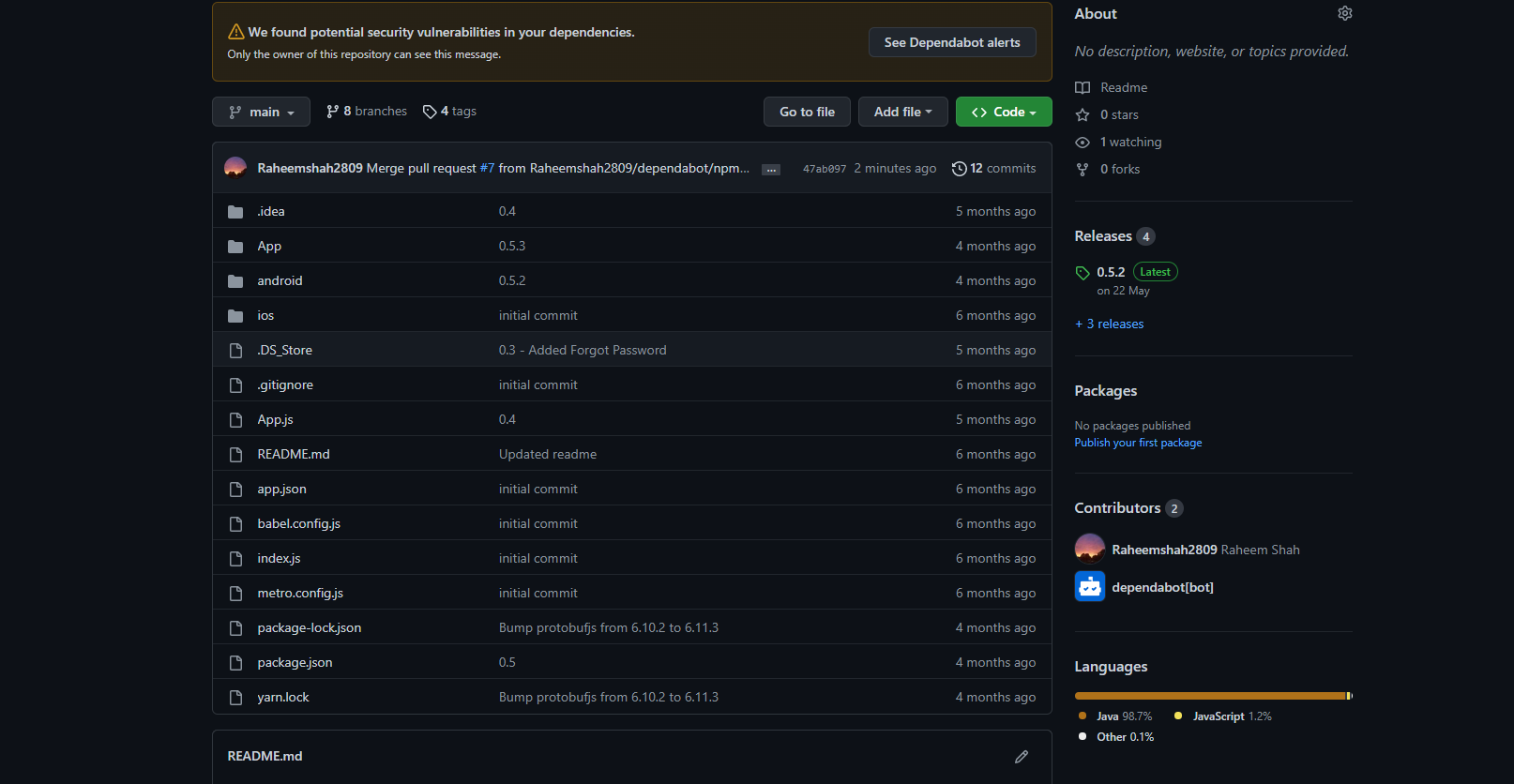Image resolution: width=1514 pixels, height=784 pixels.
Task: Click the history clock icon near commits
Action: (x=959, y=169)
